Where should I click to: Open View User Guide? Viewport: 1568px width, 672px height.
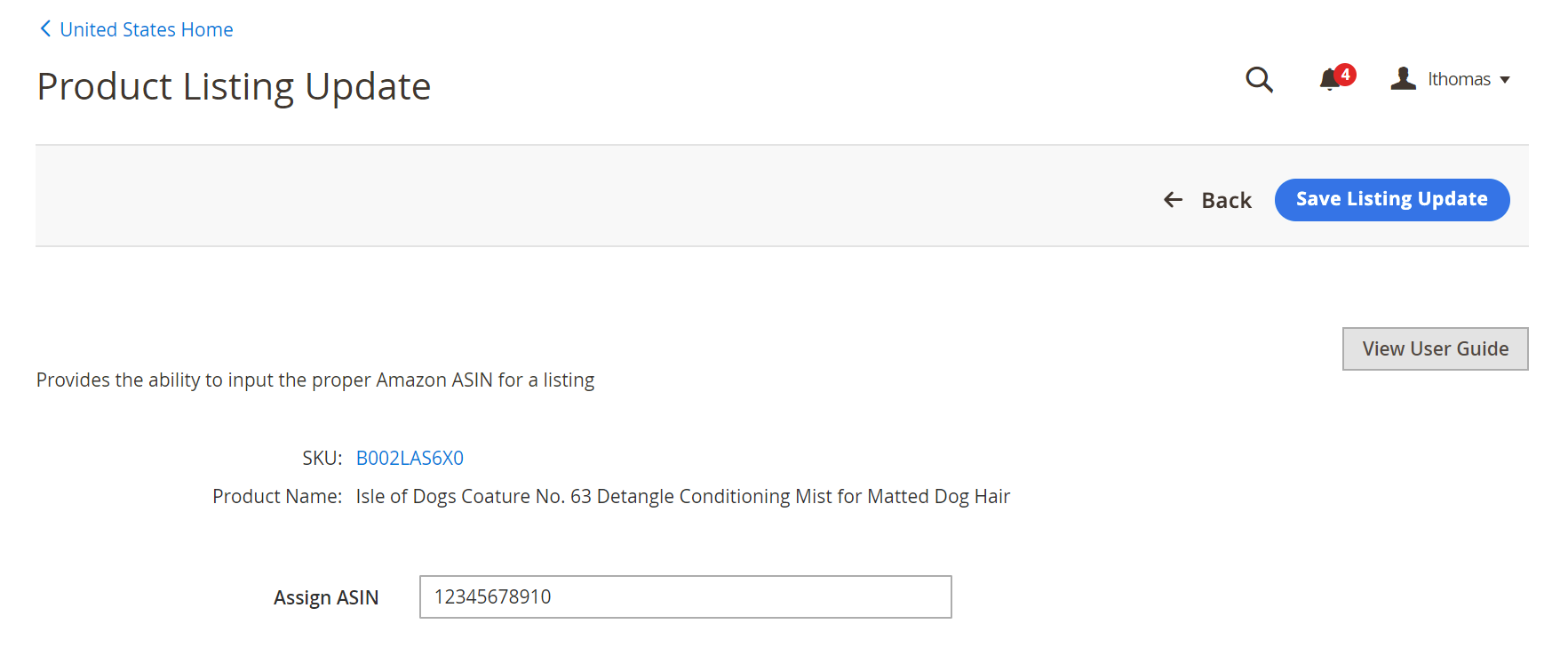point(1436,348)
